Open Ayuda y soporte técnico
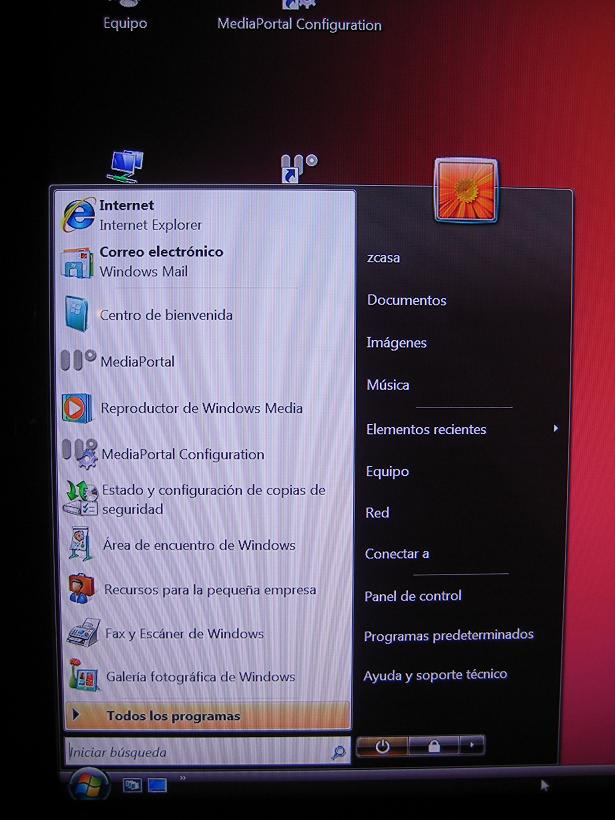 (x=435, y=675)
